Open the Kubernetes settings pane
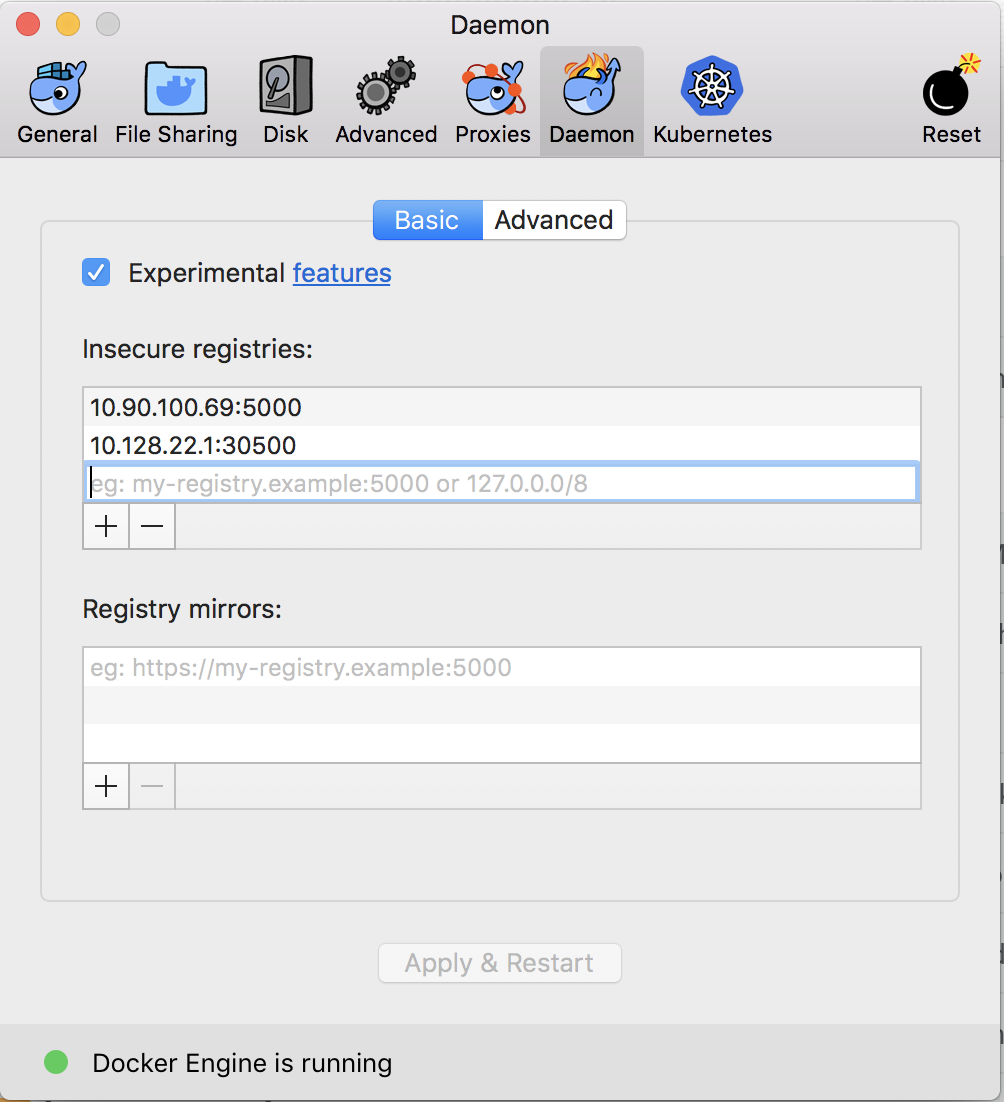The height and width of the screenshot is (1102, 1004). coord(712,102)
